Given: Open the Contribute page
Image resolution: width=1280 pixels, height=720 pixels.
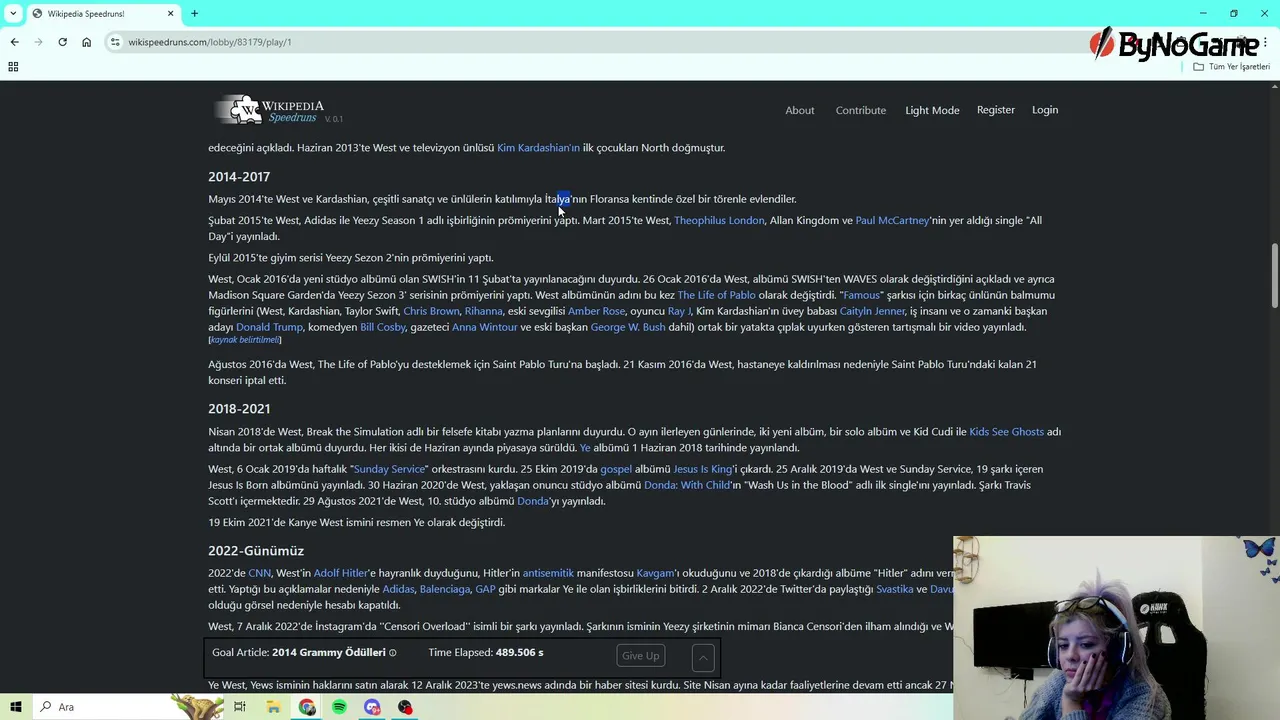Looking at the screenshot, I should point(861,110).
